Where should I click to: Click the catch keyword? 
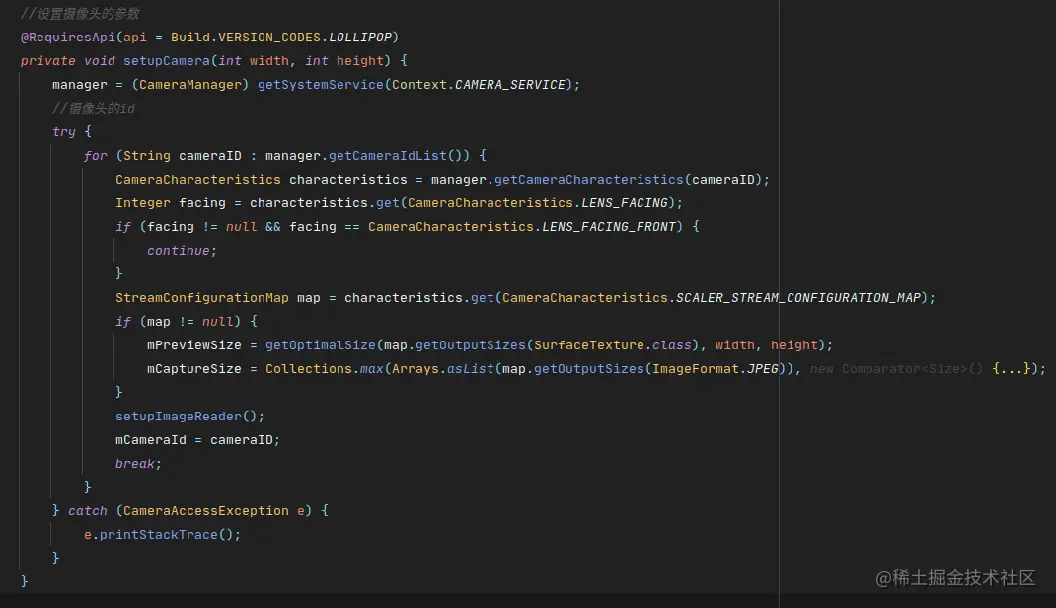tap(88, 511)
